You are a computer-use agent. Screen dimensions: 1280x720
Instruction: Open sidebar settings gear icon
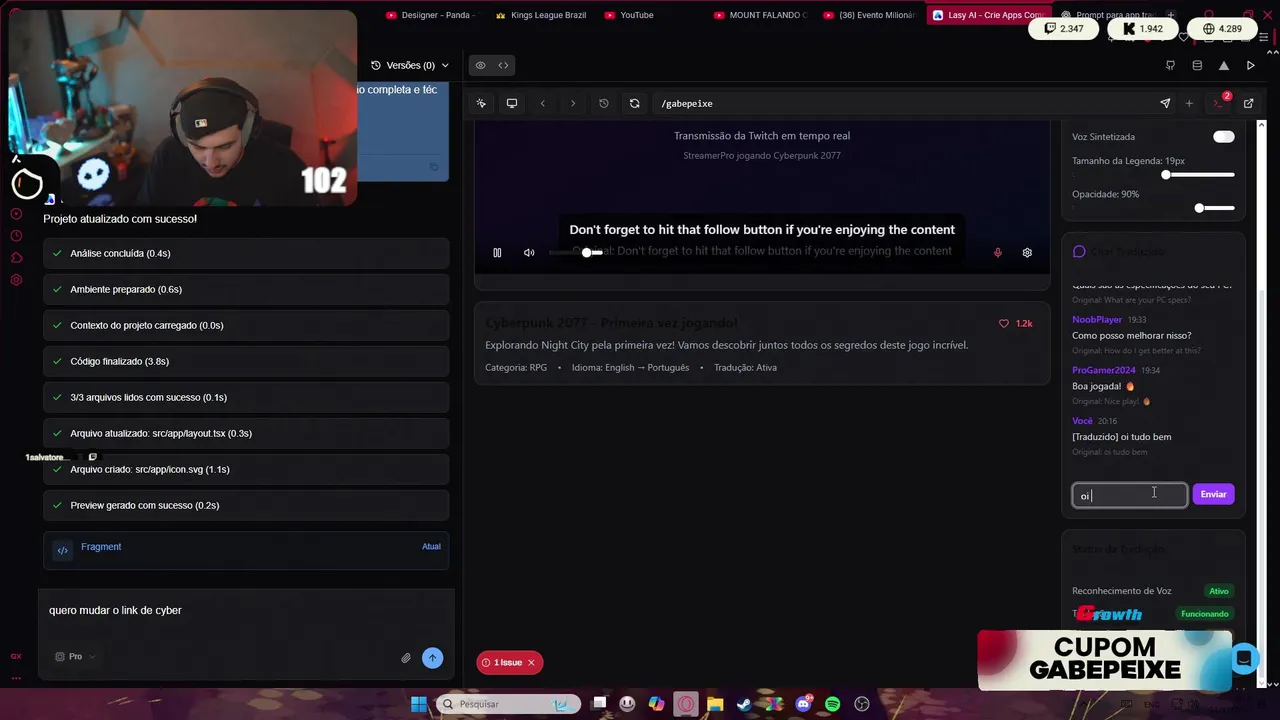pos(16,280)
